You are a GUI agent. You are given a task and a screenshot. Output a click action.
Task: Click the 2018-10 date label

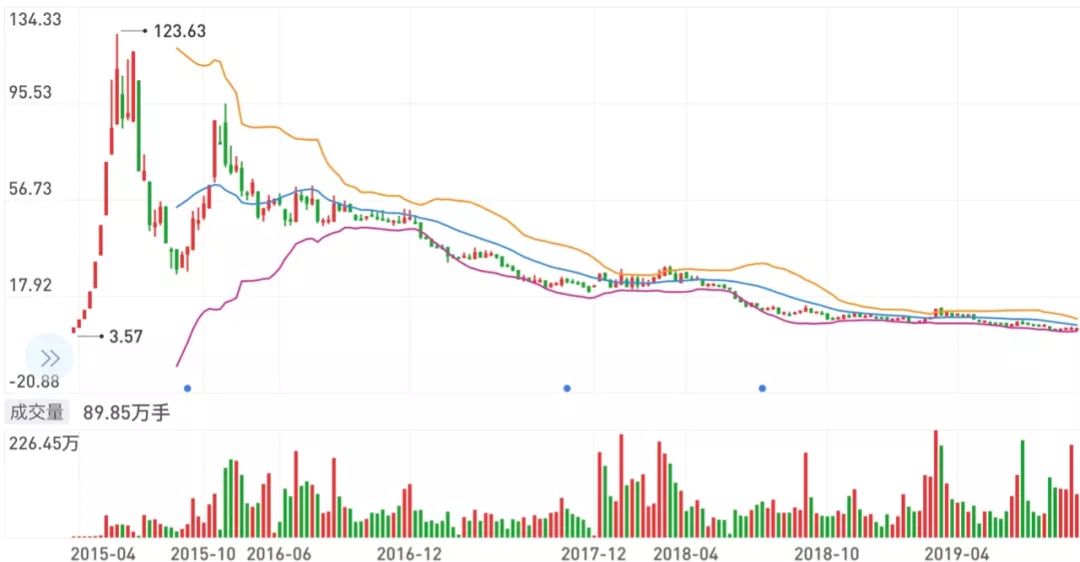[827, 554]
